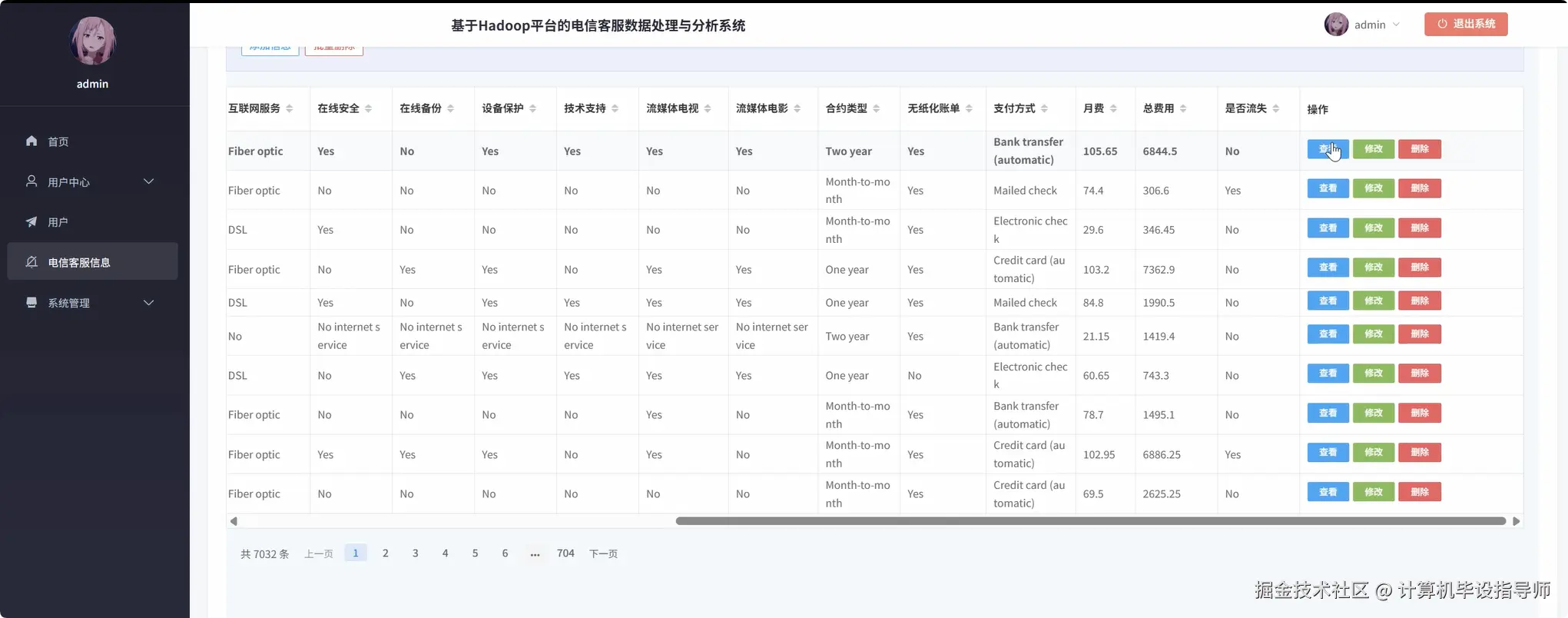
Task: Go to pagination page 4
Action: [x=446, y=553]
